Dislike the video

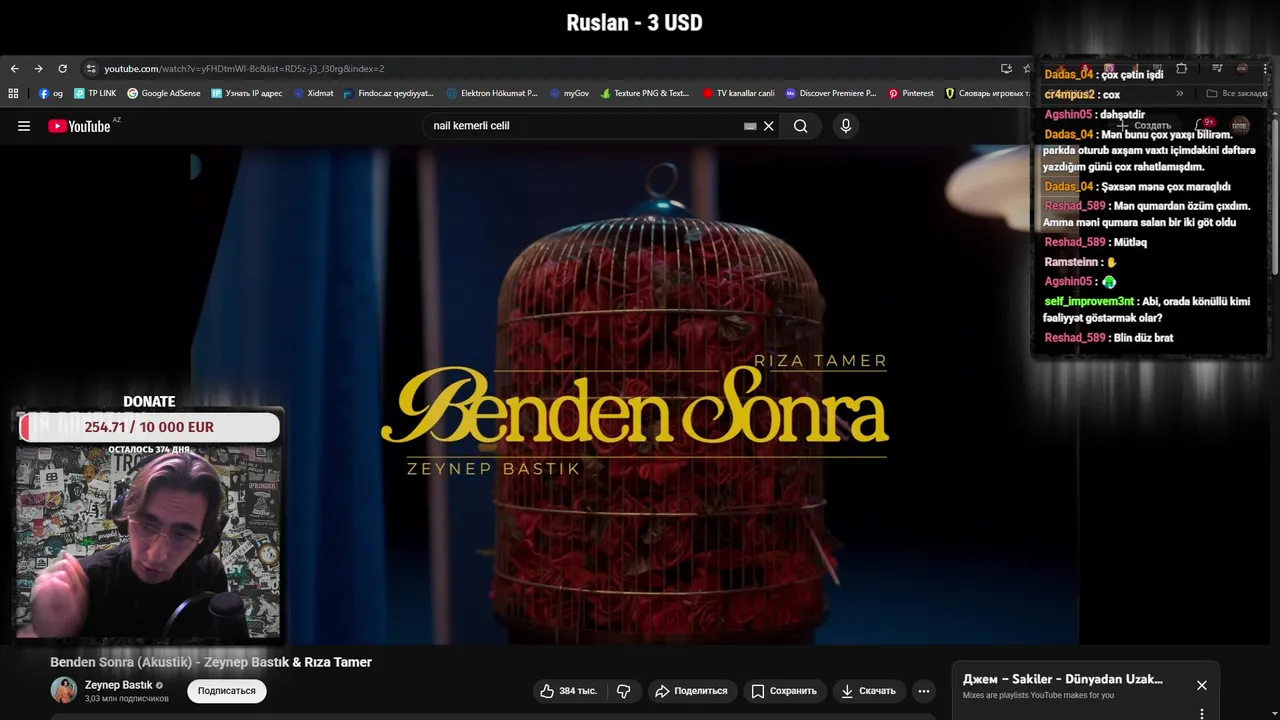coord(623,691)
